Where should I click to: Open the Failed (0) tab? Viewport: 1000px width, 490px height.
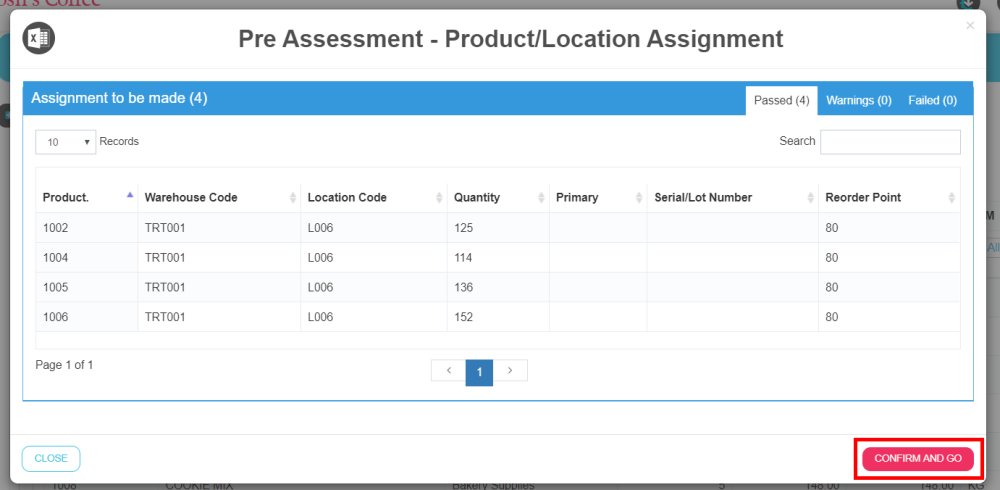point(932,100)
